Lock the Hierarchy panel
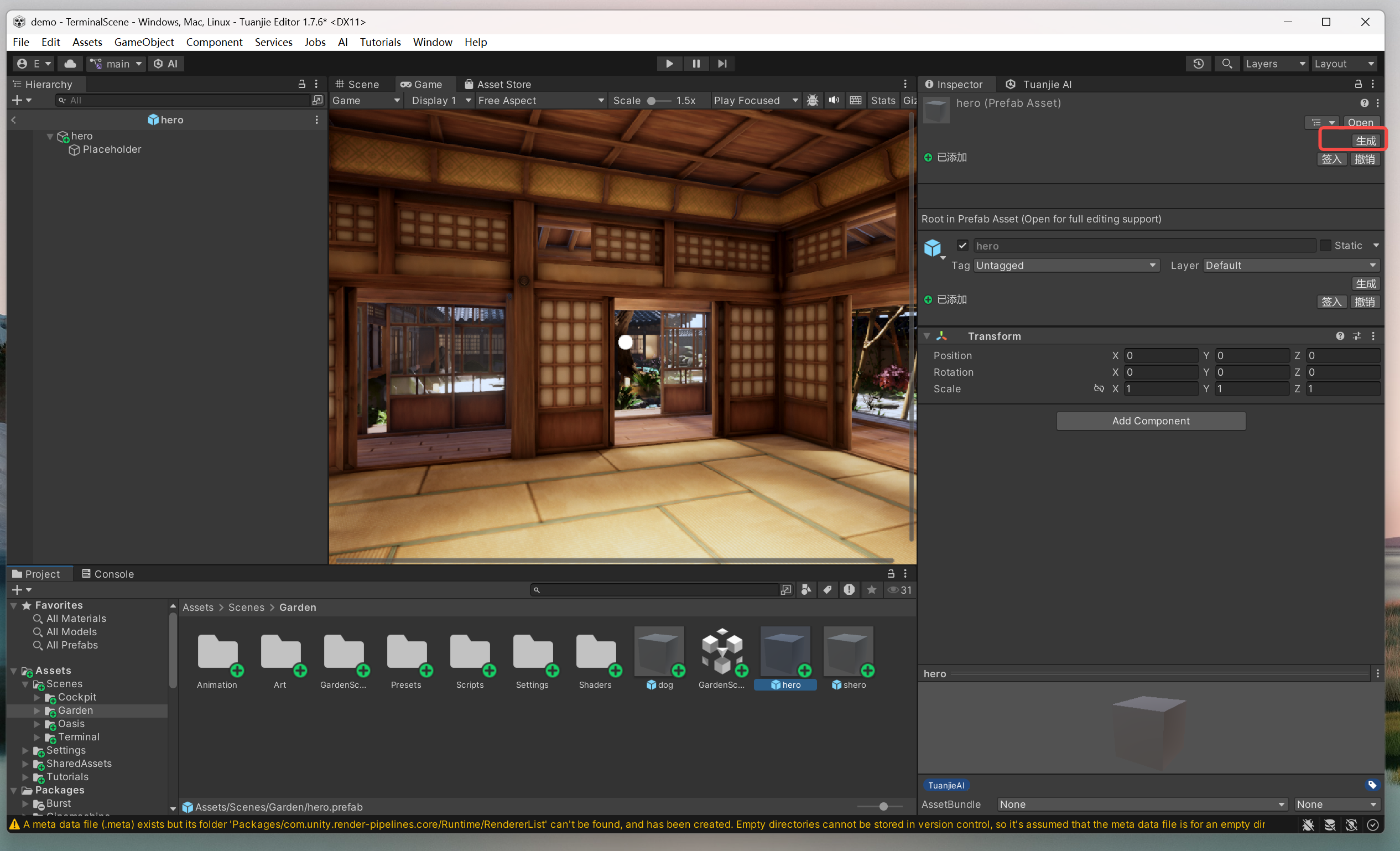 (301, 84)
